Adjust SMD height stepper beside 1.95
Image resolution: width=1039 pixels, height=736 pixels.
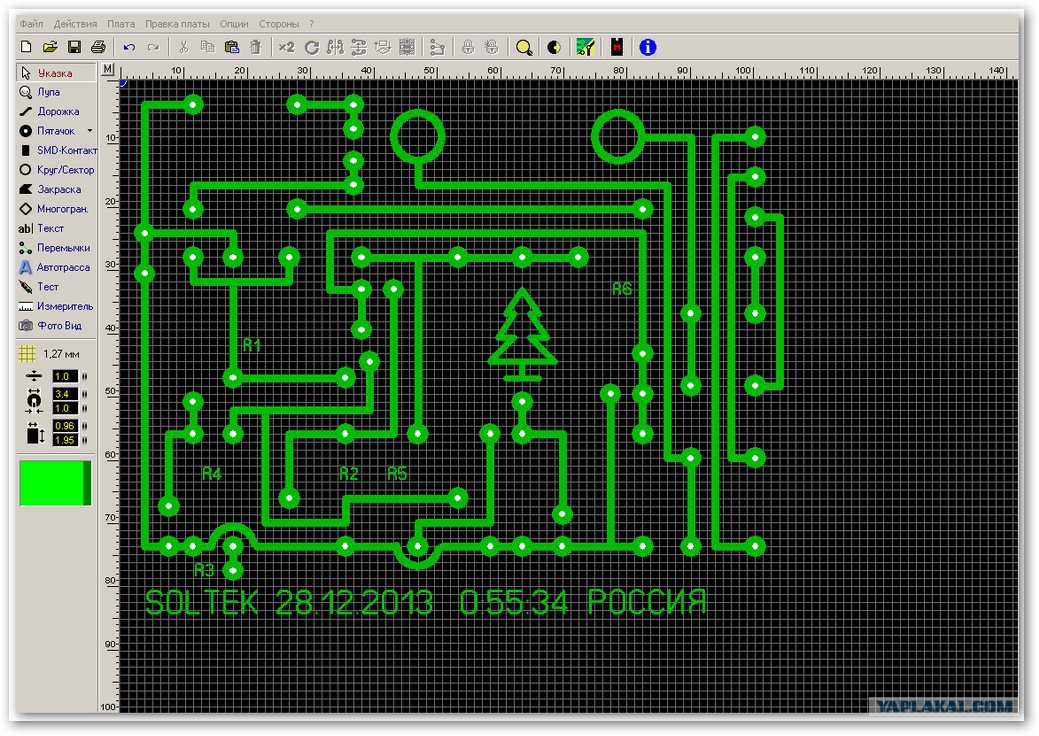[x=84, y=440]
